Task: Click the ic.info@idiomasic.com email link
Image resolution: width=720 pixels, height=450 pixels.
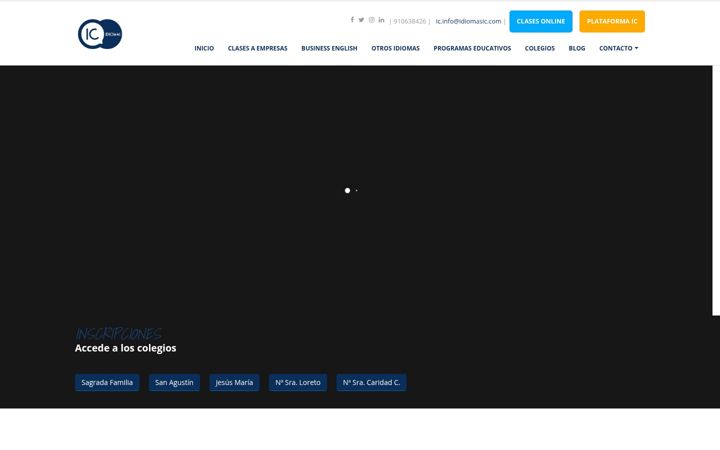Action: 468,21
